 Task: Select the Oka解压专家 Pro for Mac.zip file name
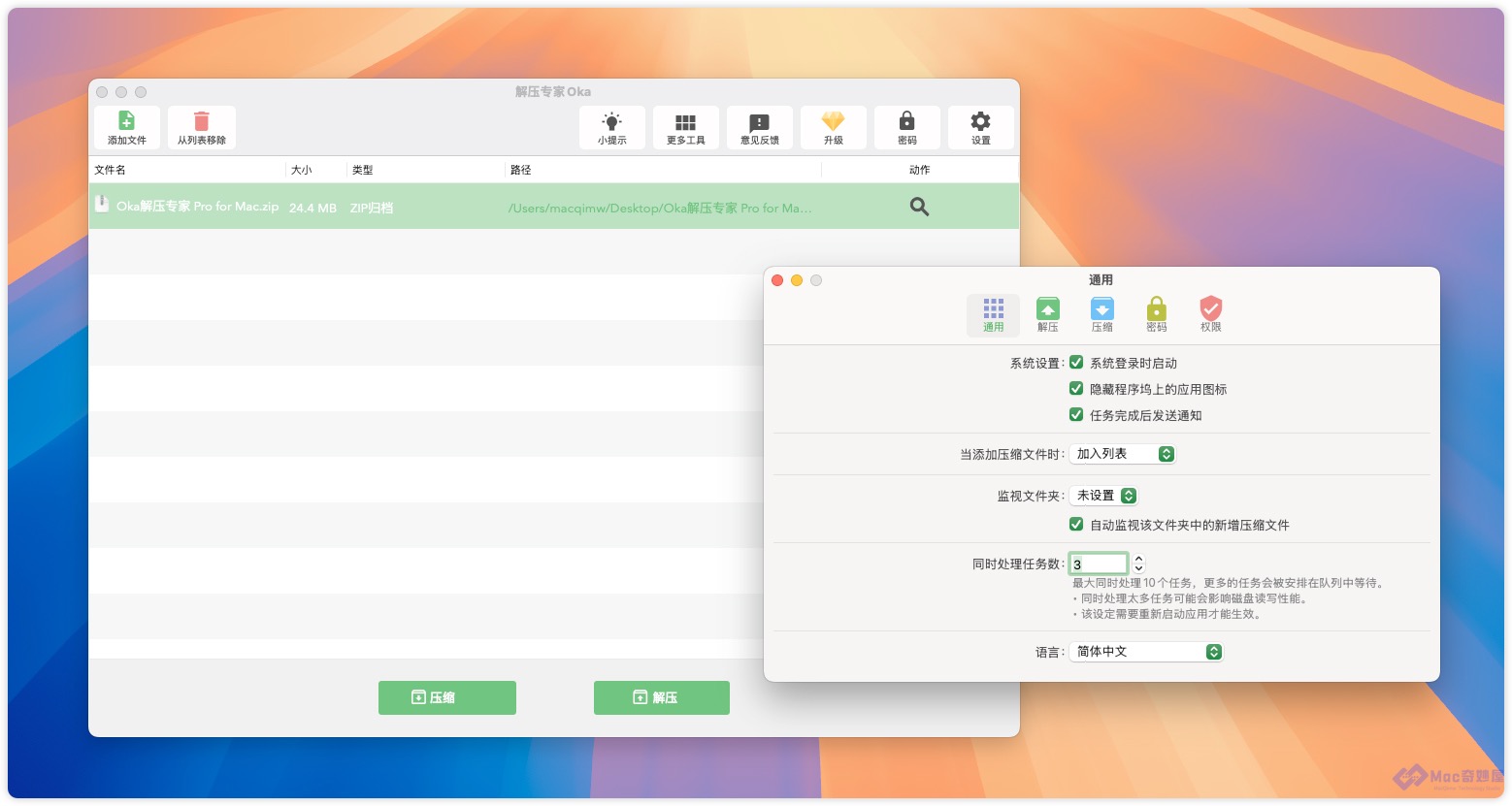[197, 207]
